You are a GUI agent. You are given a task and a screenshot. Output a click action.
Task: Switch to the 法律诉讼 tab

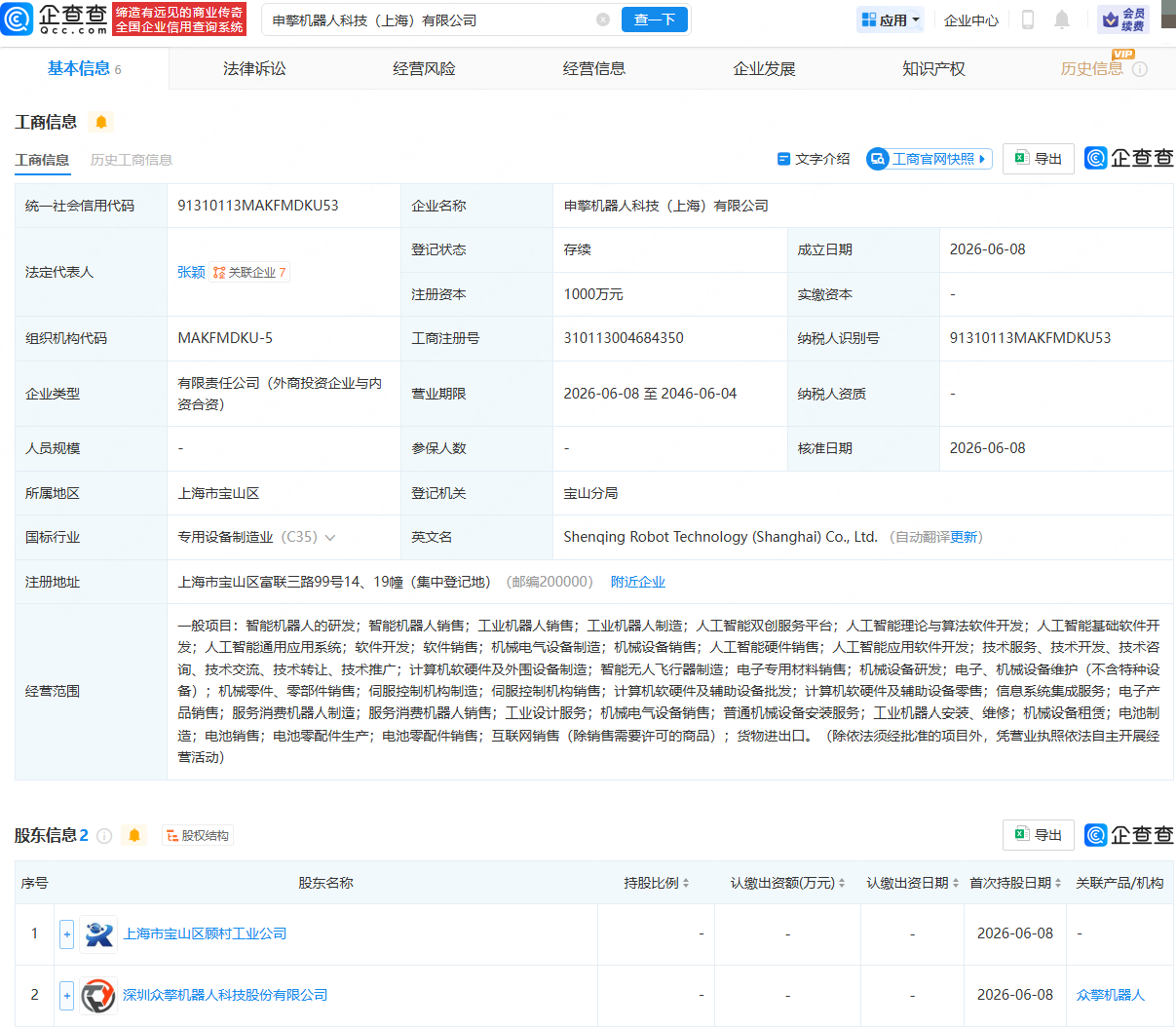point(254,68)
